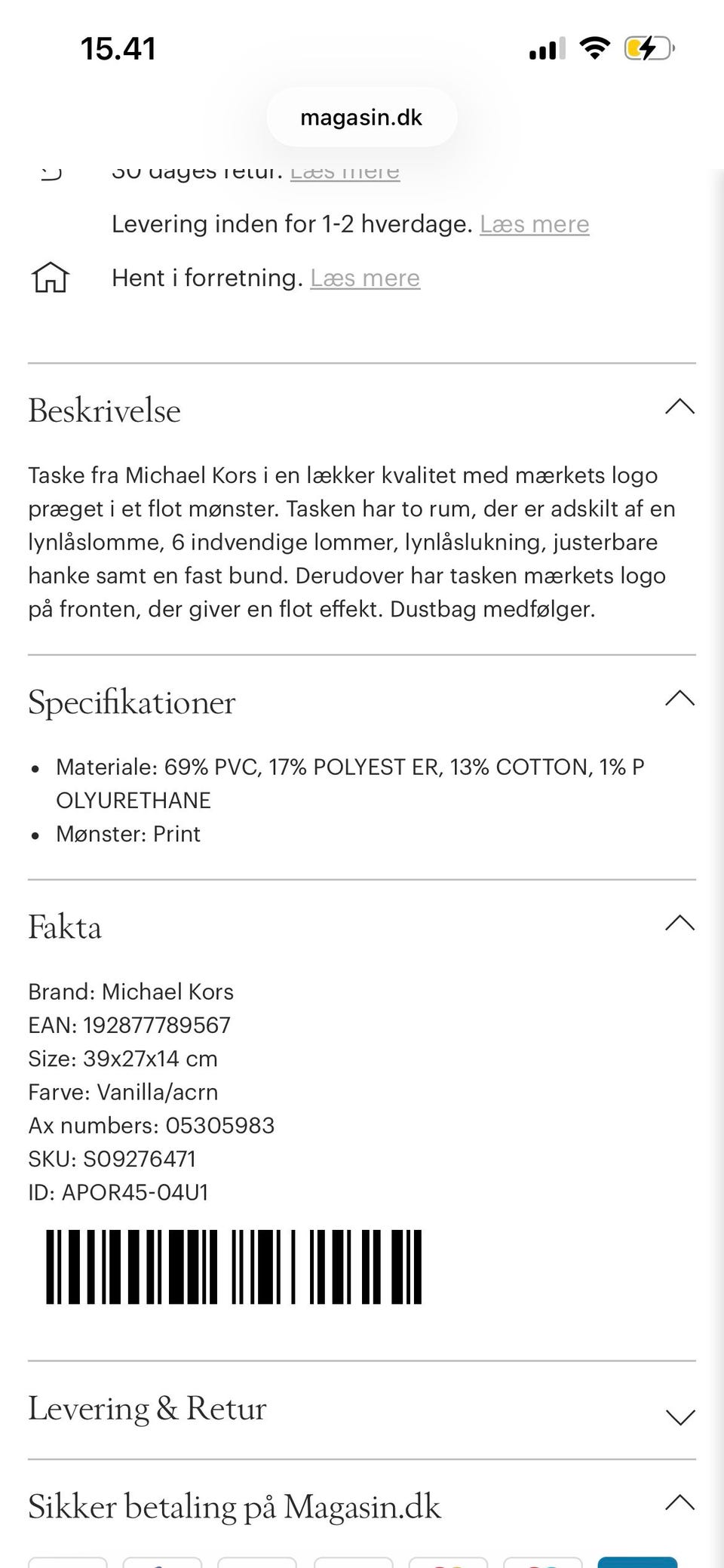Collapse the Specifikationer section chevron

[x=680, y=699]
